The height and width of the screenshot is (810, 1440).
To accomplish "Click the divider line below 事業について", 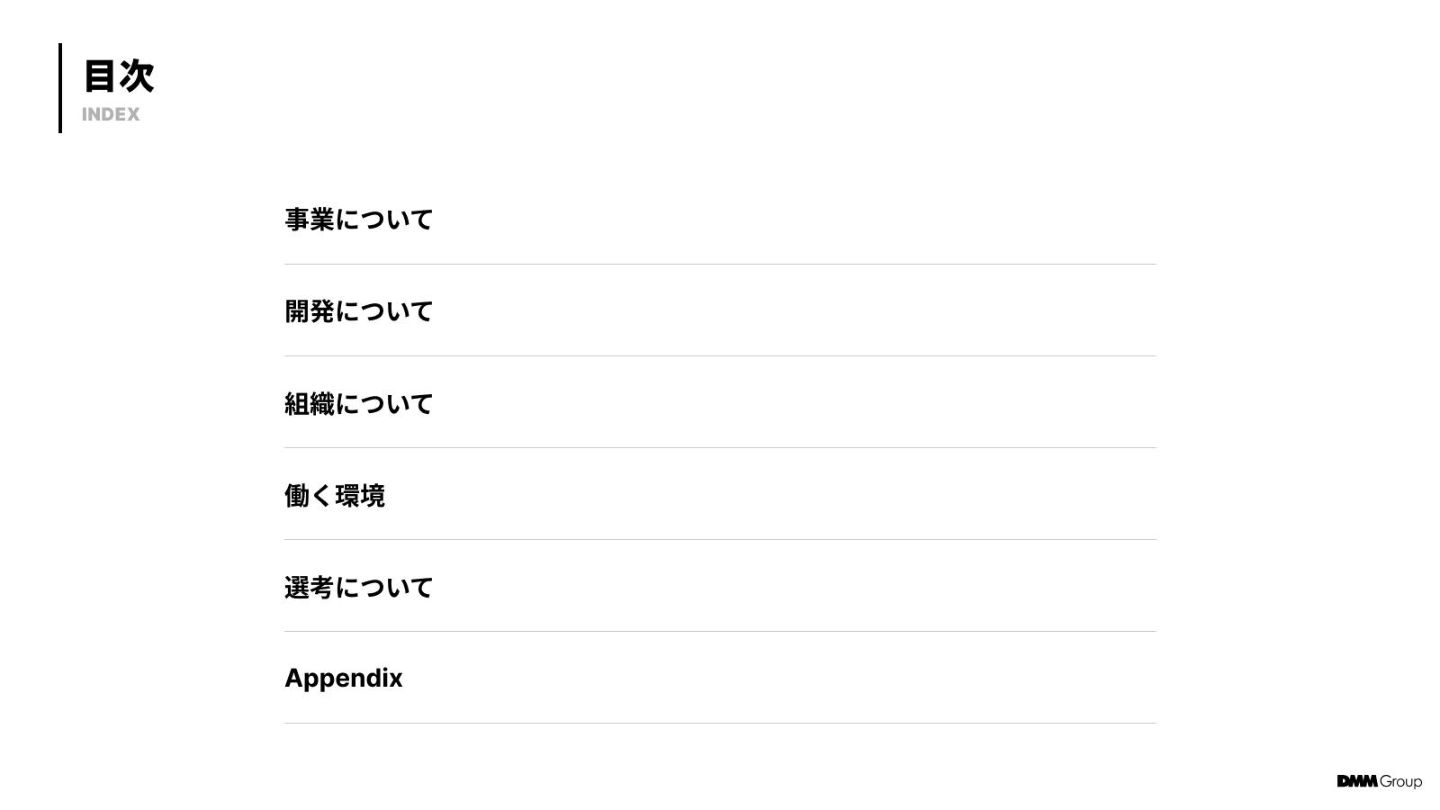I will 720,264.
